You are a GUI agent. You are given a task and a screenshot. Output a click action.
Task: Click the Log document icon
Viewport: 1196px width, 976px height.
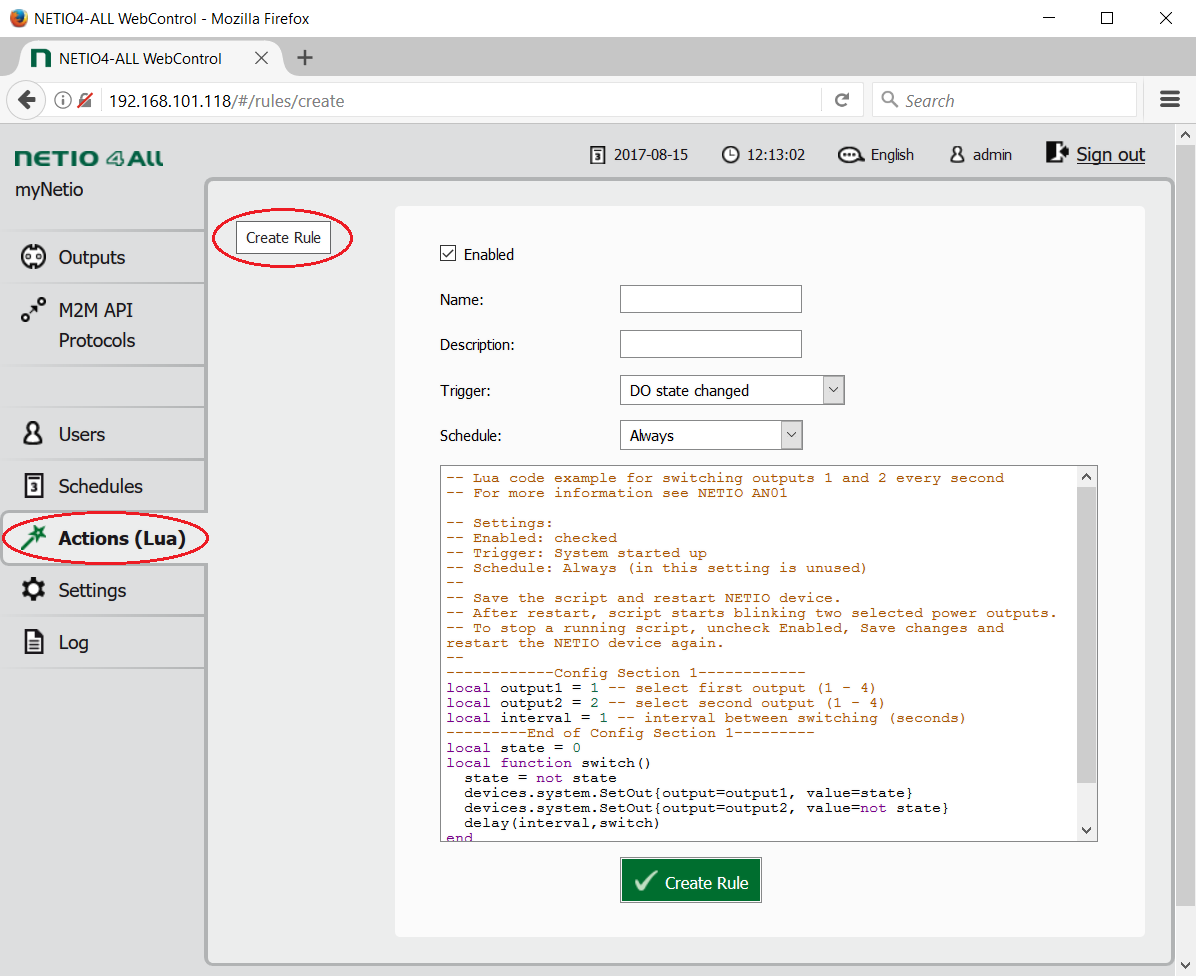pos(33,642)
